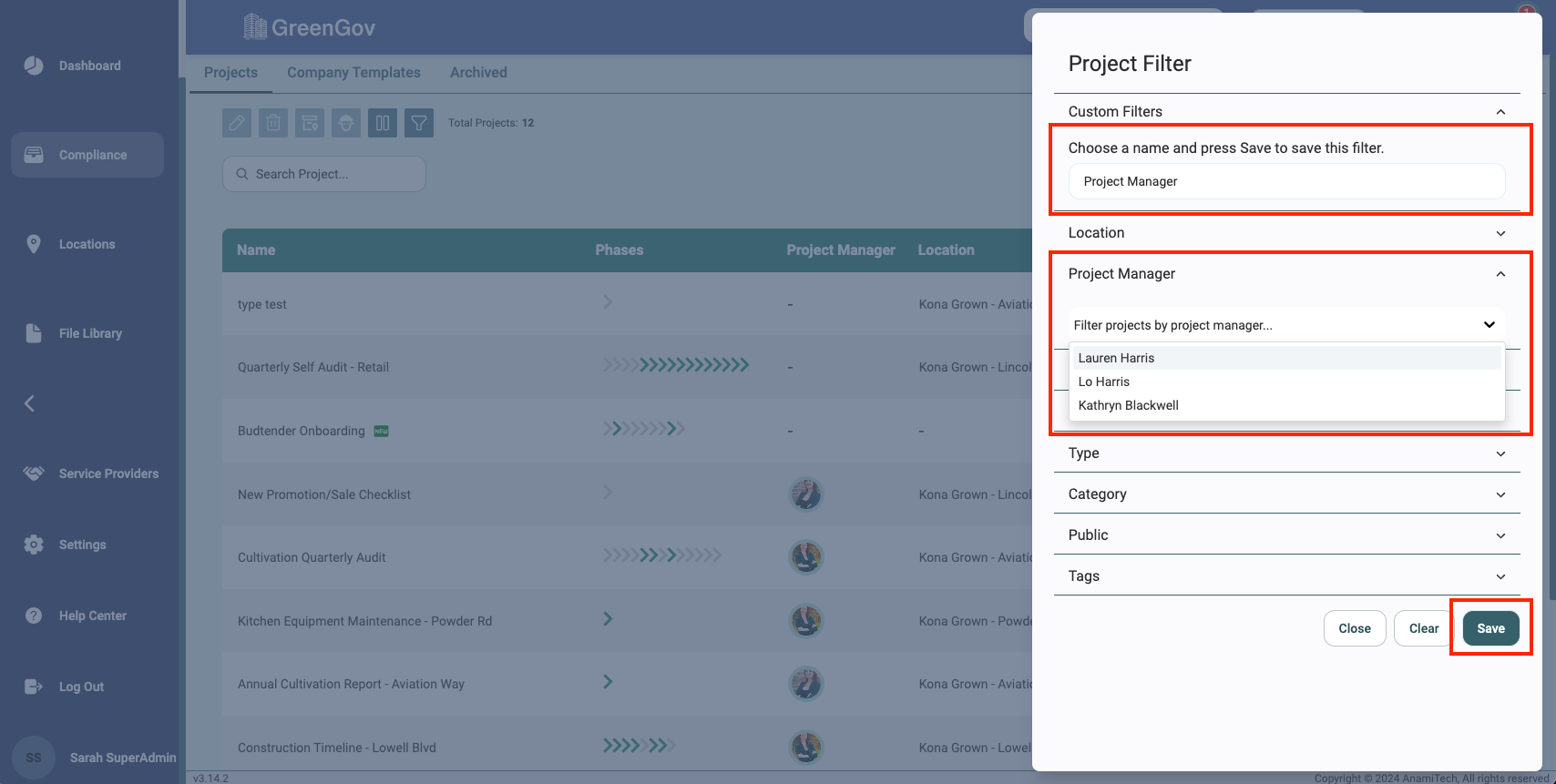
Task: Select Lauren Harris from the manager list
Action: click(x=1286, y=358)
